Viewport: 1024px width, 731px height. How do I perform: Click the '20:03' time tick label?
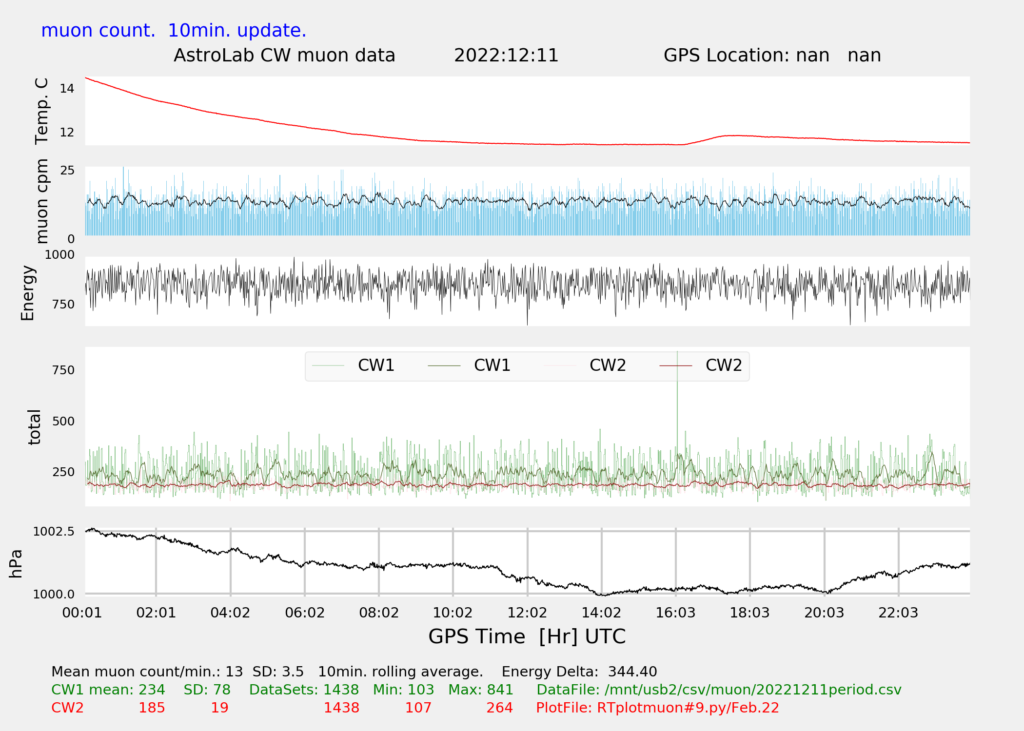[824, 613]
